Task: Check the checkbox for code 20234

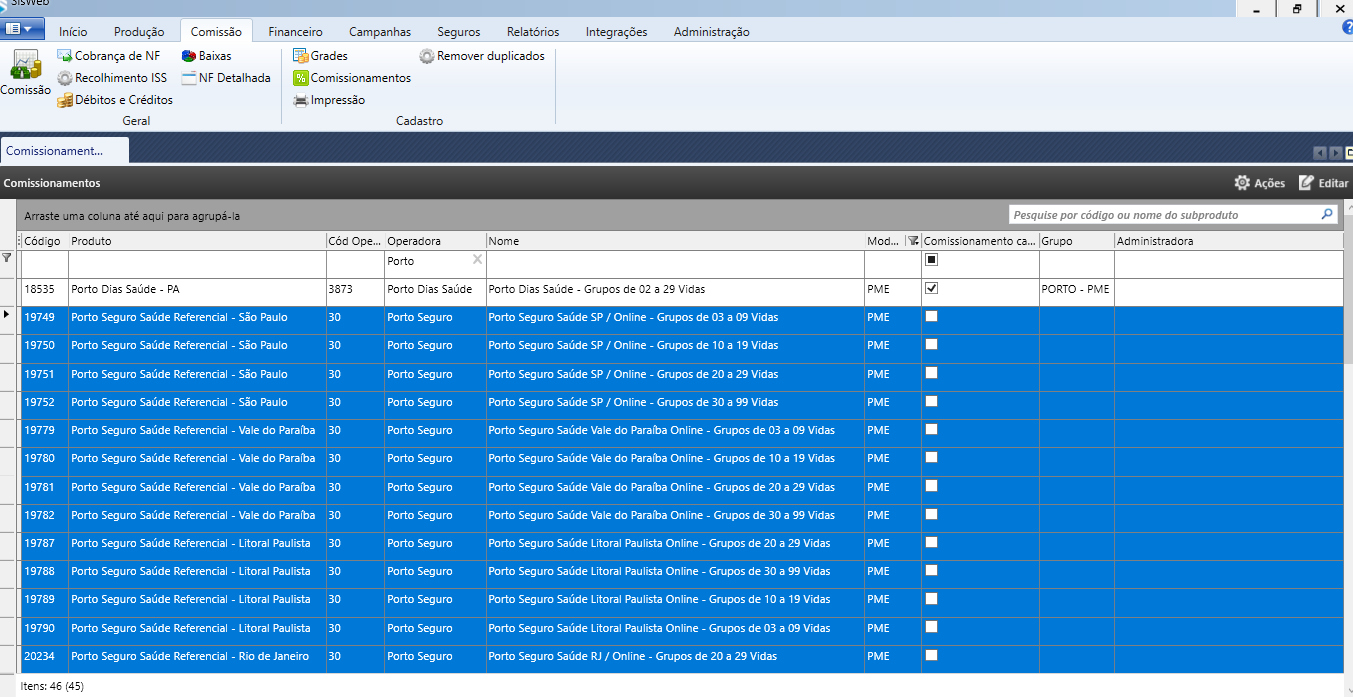Action: point(931,655)
